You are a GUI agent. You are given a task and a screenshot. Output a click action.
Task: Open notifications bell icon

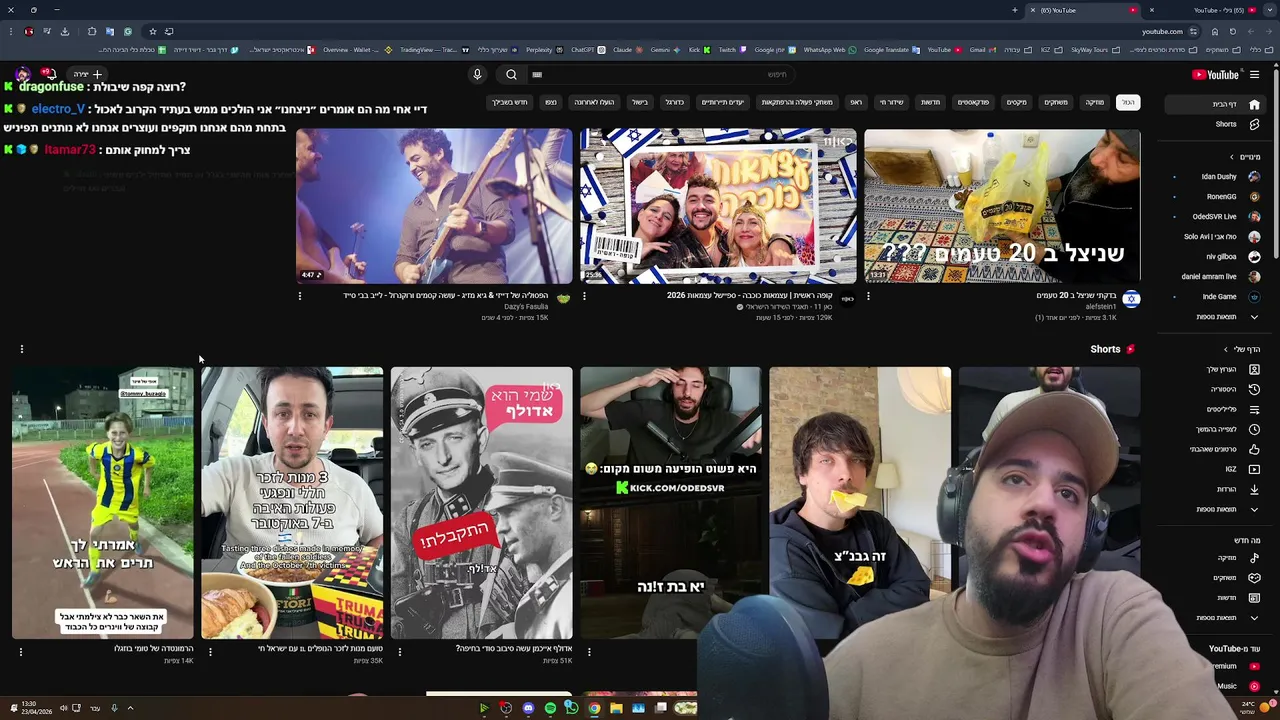click(49, 74)
